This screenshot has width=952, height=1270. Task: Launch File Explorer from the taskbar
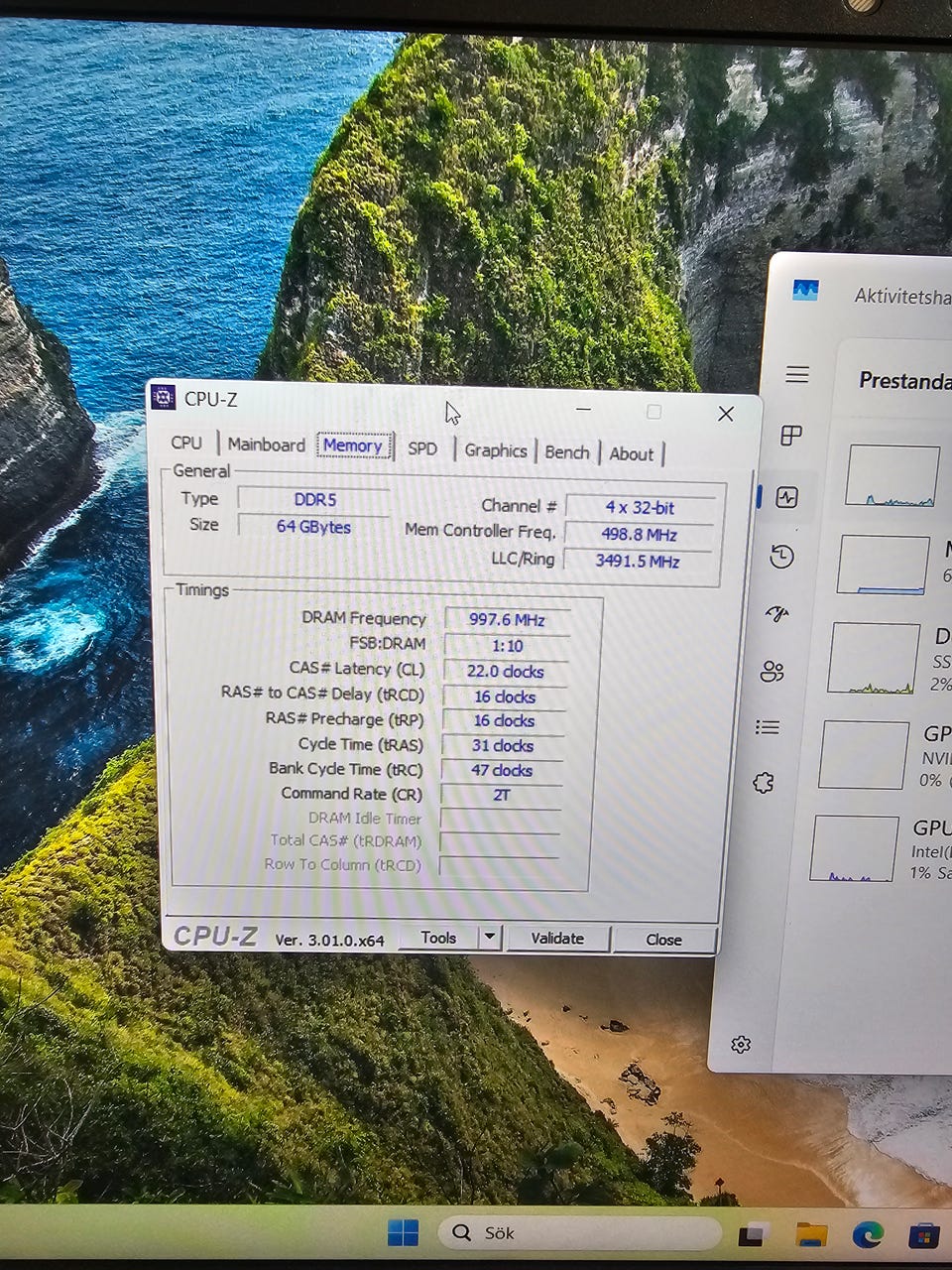(x=811, y=1235)
